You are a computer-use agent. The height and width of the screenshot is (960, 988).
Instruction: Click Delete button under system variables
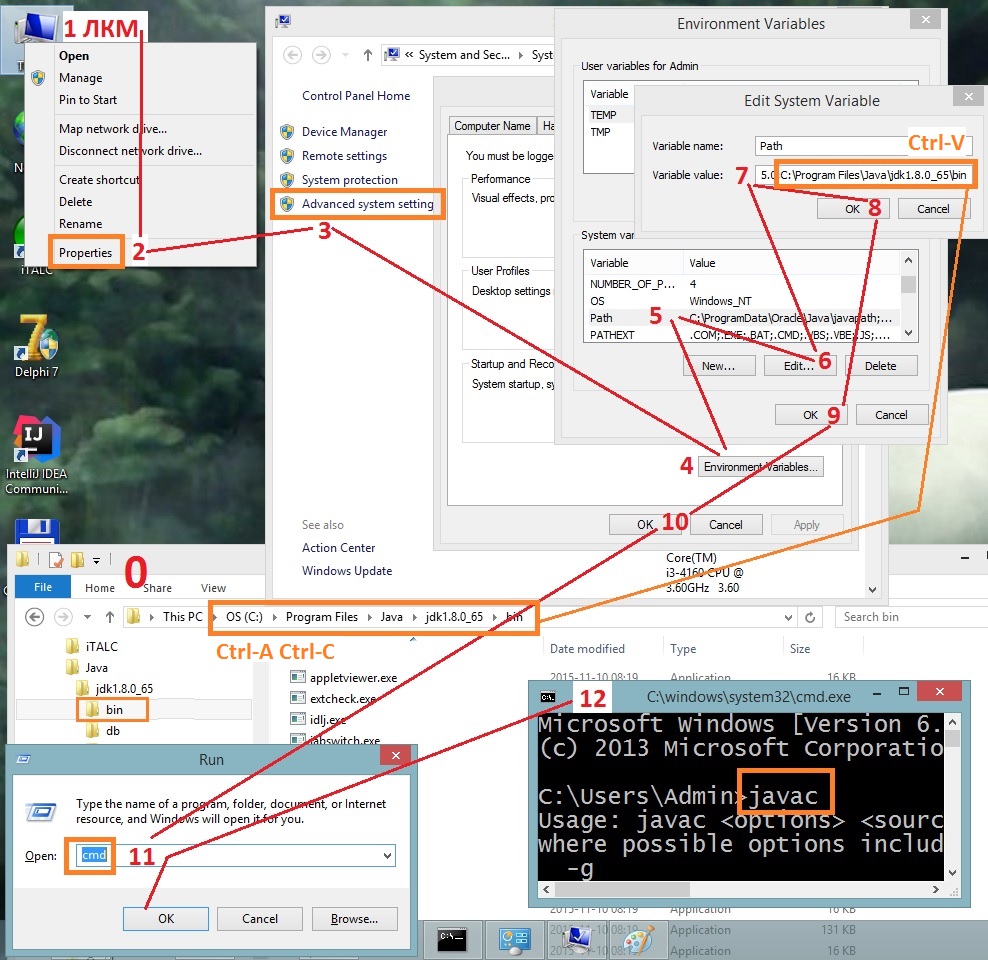point(880,366)
